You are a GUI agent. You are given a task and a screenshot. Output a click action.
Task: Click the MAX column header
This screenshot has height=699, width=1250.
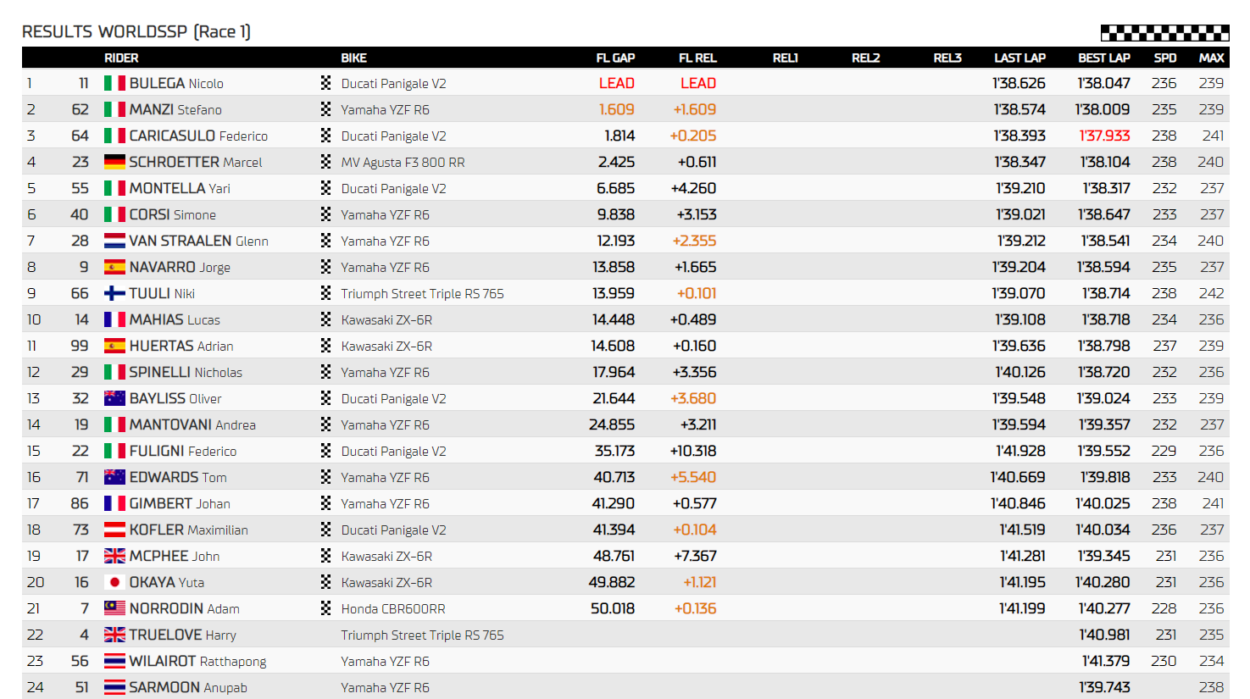pos(1211,58)
